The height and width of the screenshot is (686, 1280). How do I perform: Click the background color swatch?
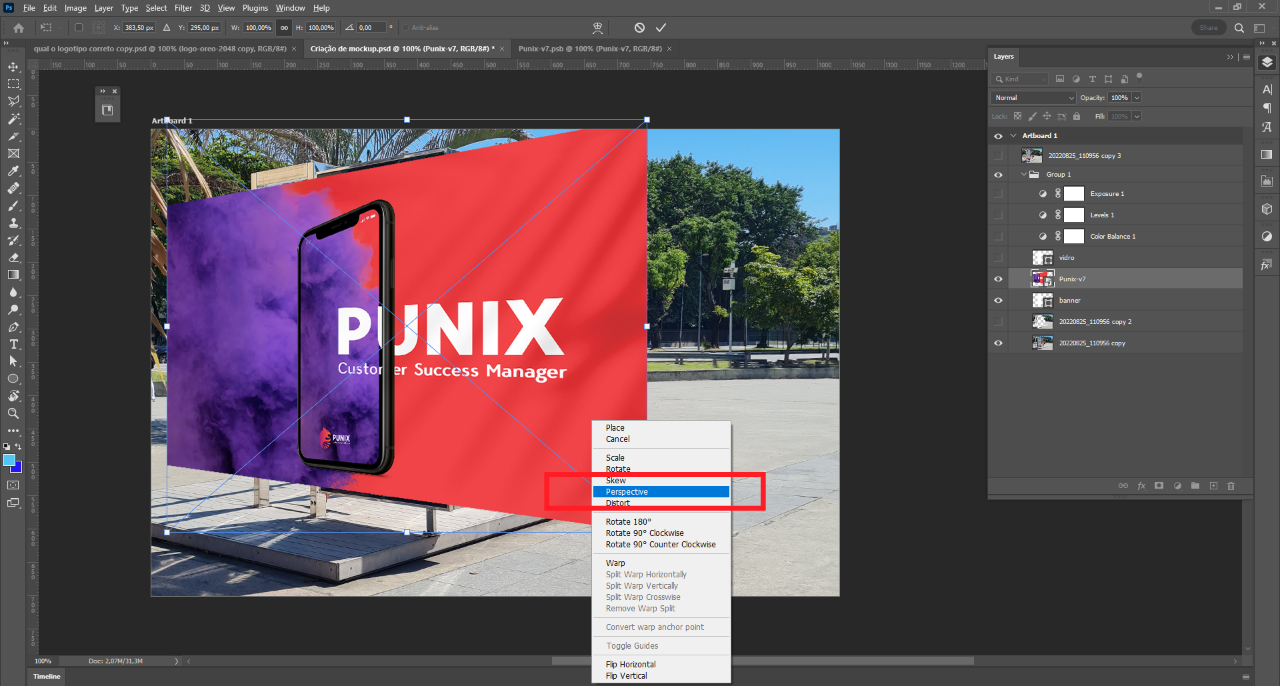[x=17, y=468]
